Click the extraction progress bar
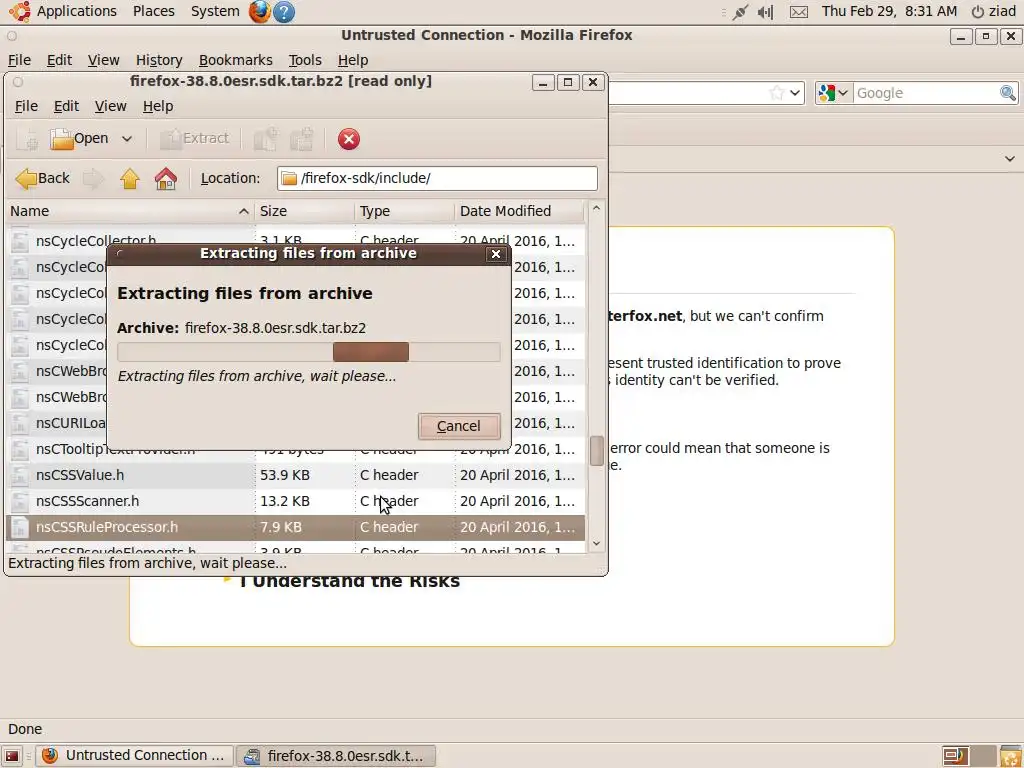This screenshot has width=1024, height=768. [x=309, y=352]
